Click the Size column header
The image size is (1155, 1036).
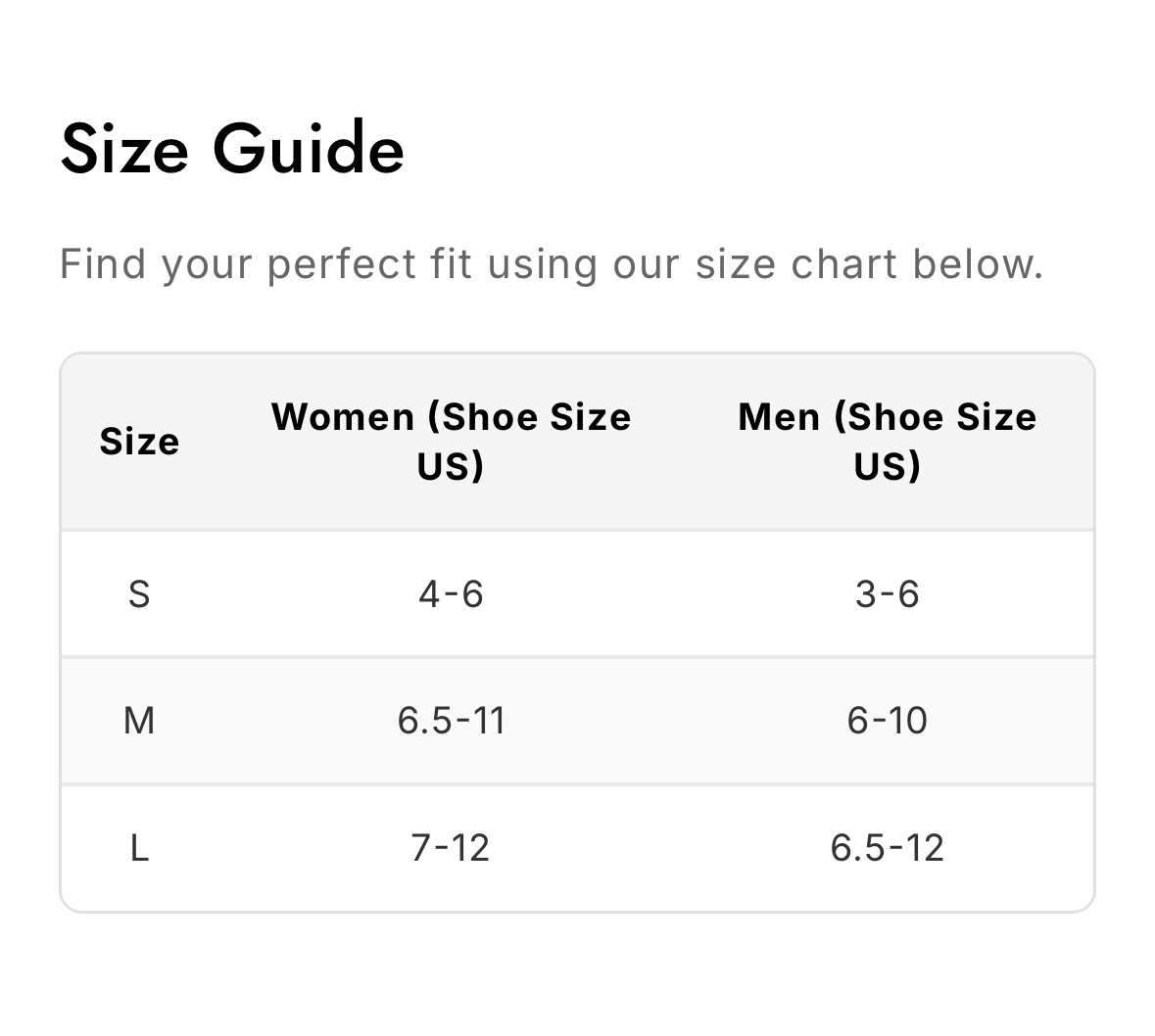tap(139, 442)
